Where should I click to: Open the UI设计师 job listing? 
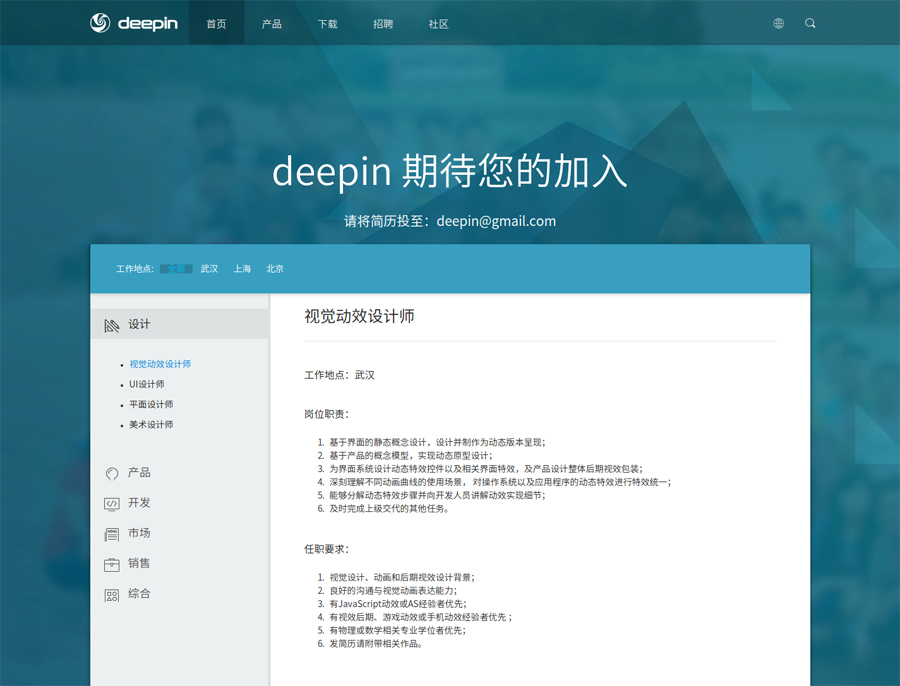click(x=146, y=384)
